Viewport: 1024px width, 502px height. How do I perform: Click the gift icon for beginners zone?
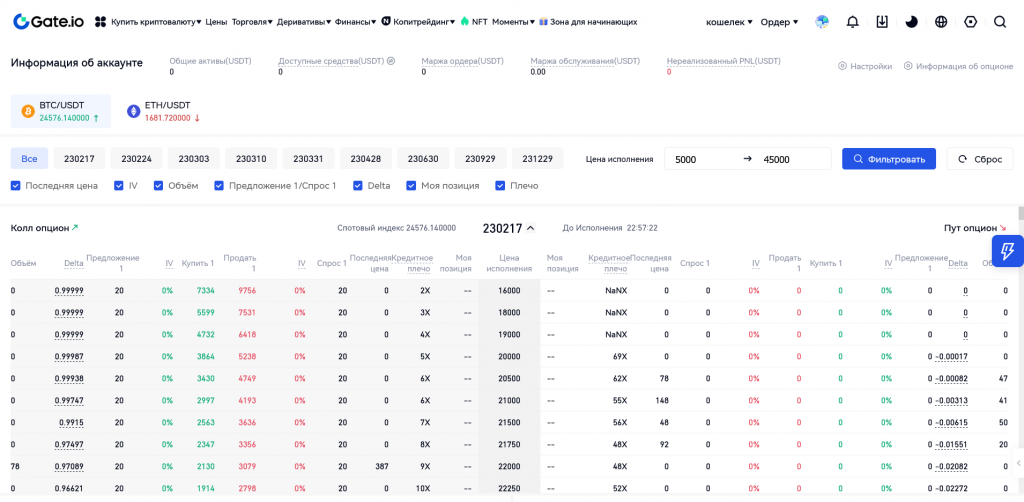(543, 22)
